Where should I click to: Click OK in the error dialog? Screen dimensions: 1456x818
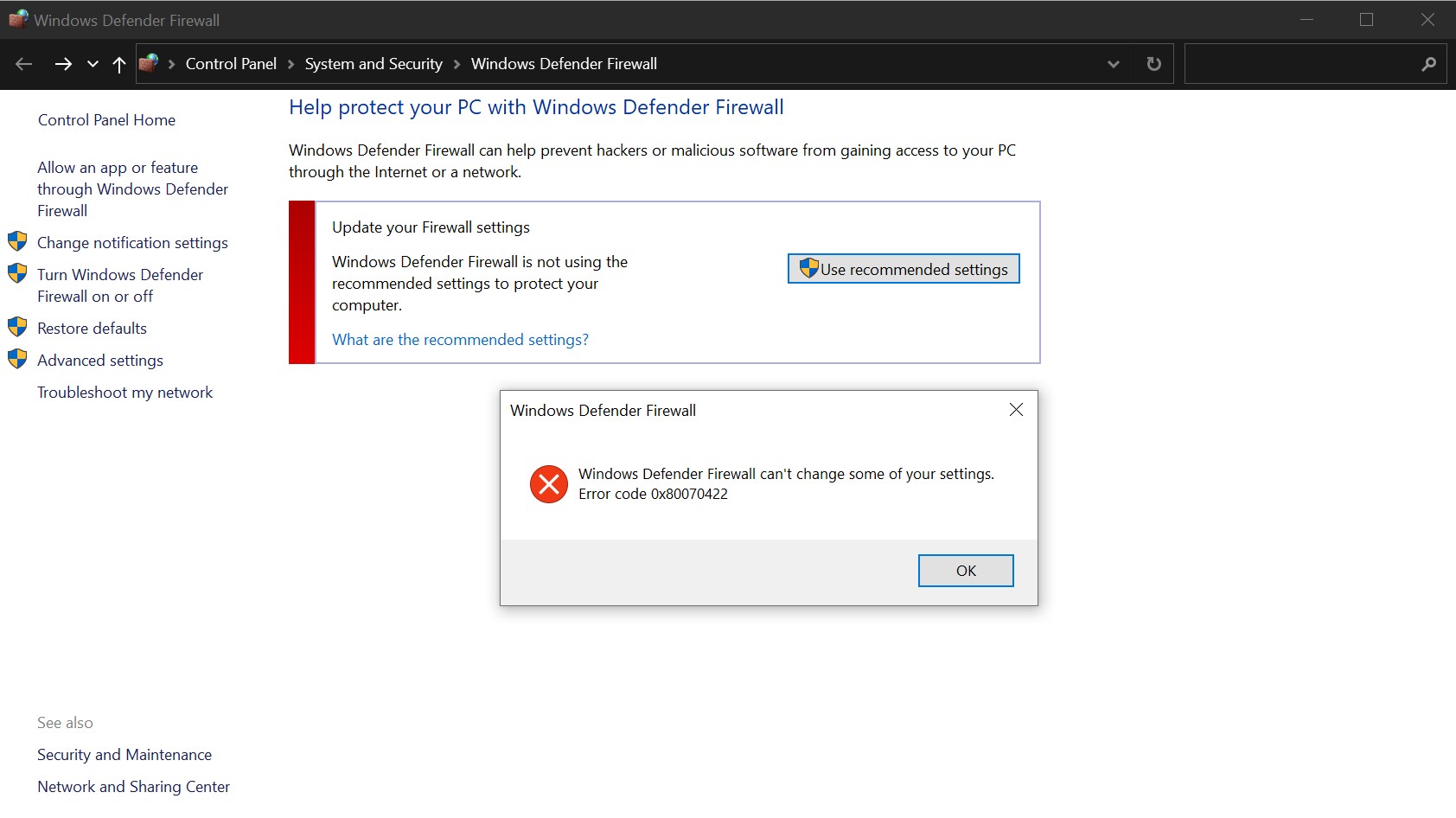[966, 571]
